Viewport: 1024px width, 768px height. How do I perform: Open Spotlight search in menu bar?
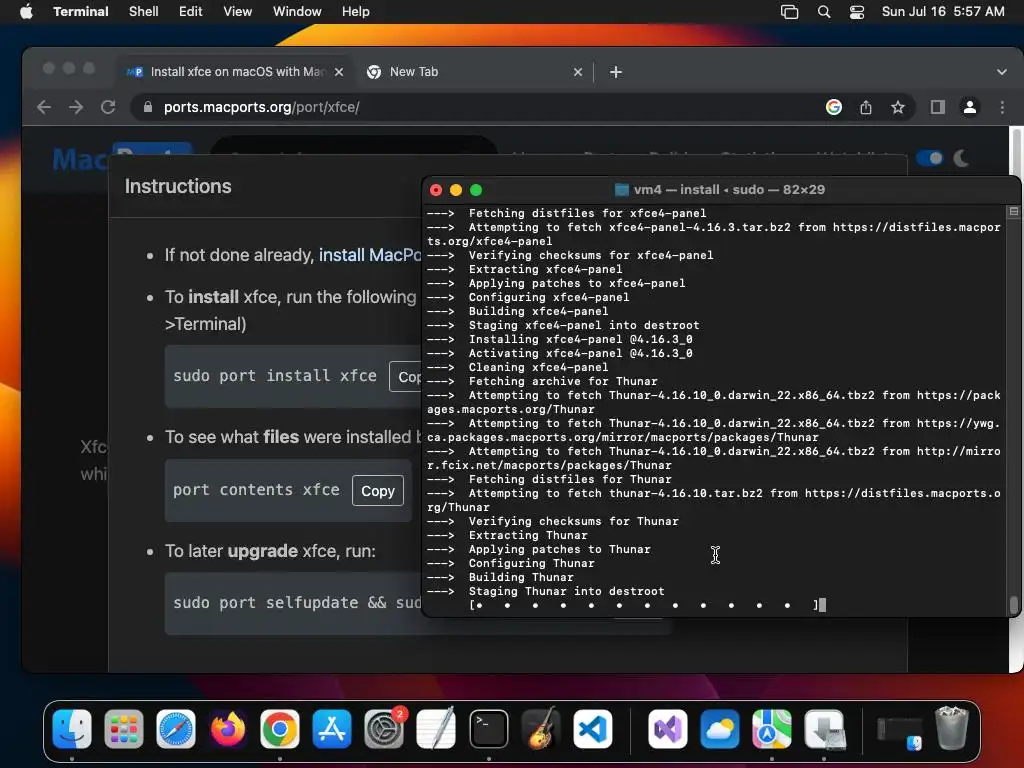coord(824,12)
